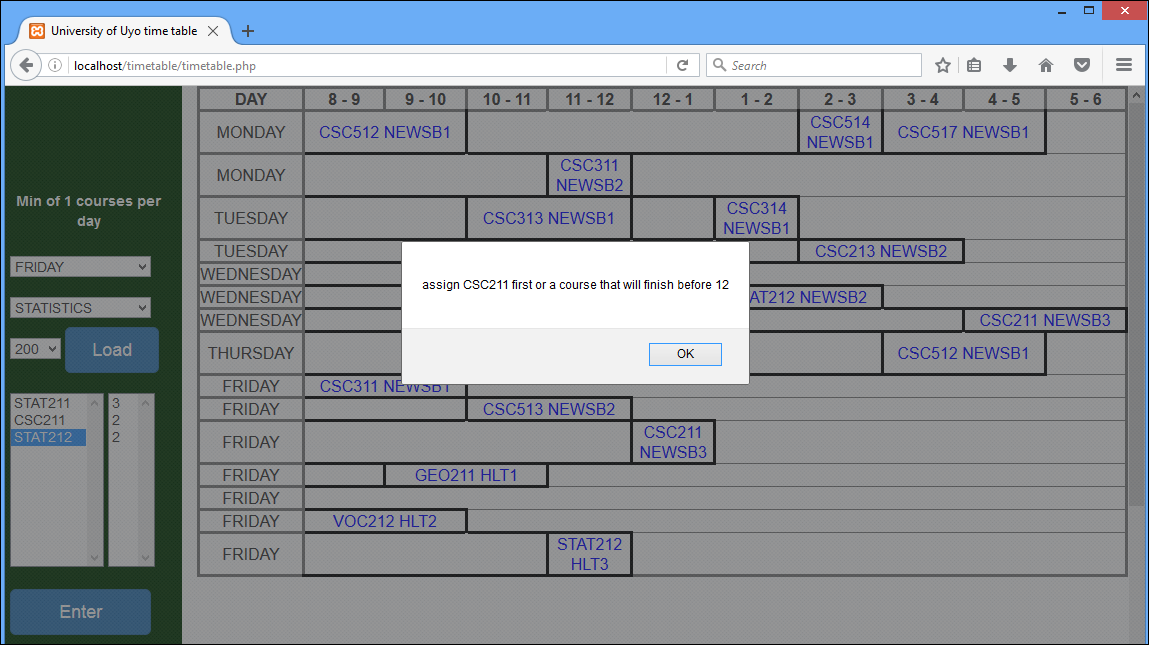Open the 200 level dropdown
This screenshot has width=1149, height=645.
[35, 349]
